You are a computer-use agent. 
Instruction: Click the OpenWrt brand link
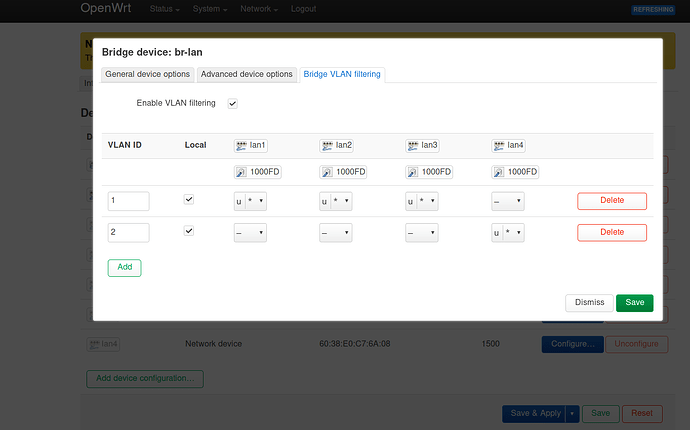click(106, 8)
